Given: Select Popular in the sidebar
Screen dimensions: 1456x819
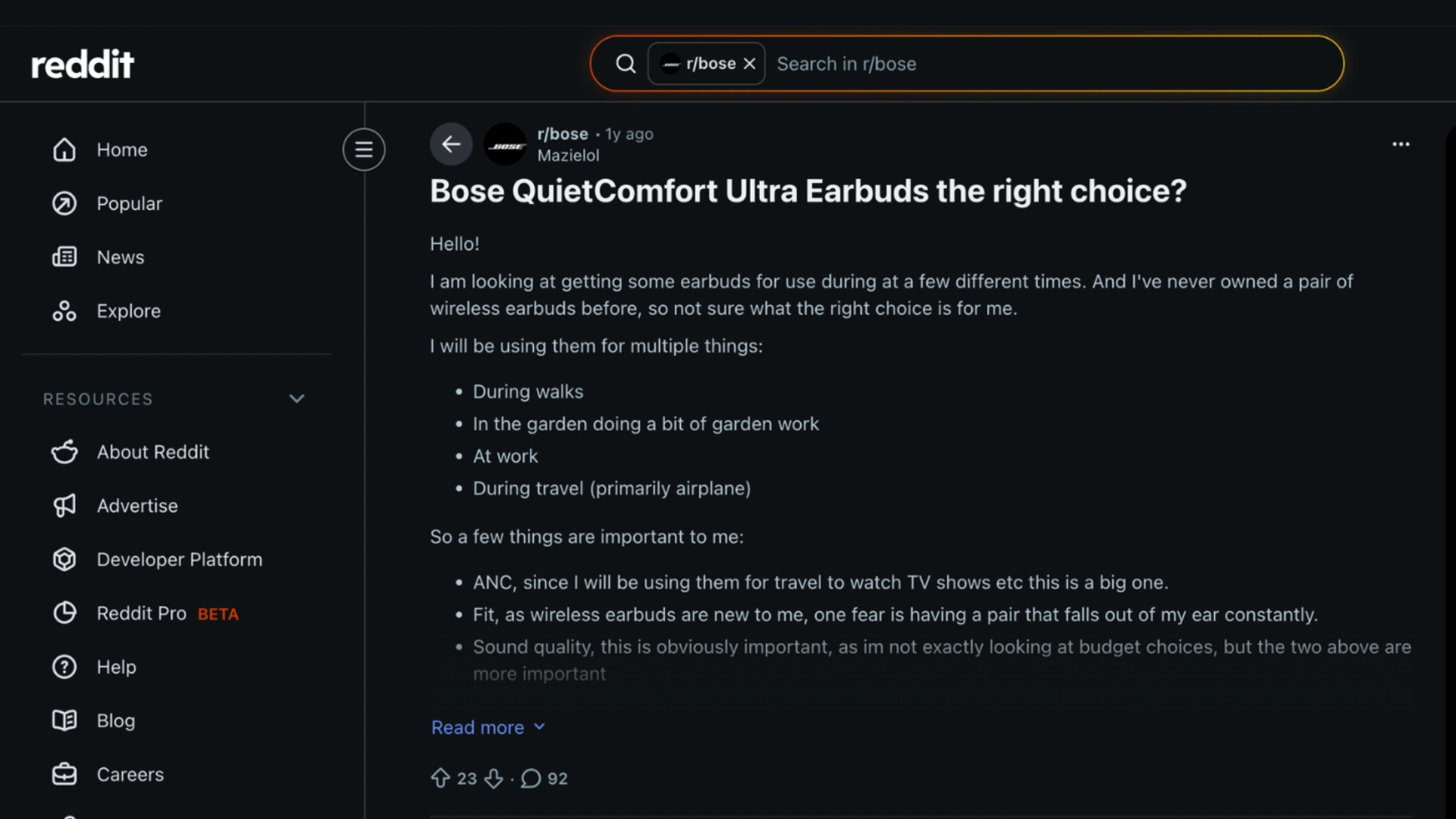Looking at the screenshot, I should coord(129,203).
